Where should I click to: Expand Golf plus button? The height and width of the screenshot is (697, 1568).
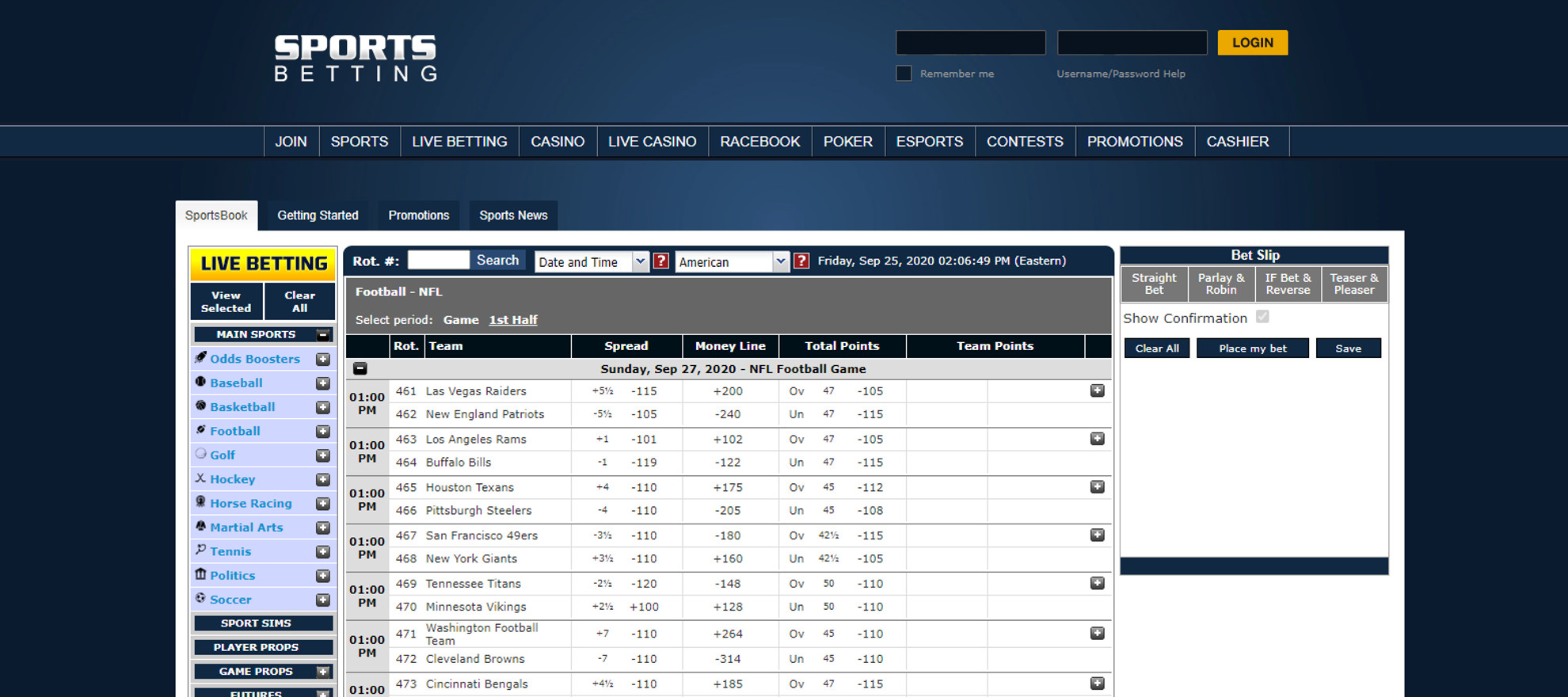point(323,455)
